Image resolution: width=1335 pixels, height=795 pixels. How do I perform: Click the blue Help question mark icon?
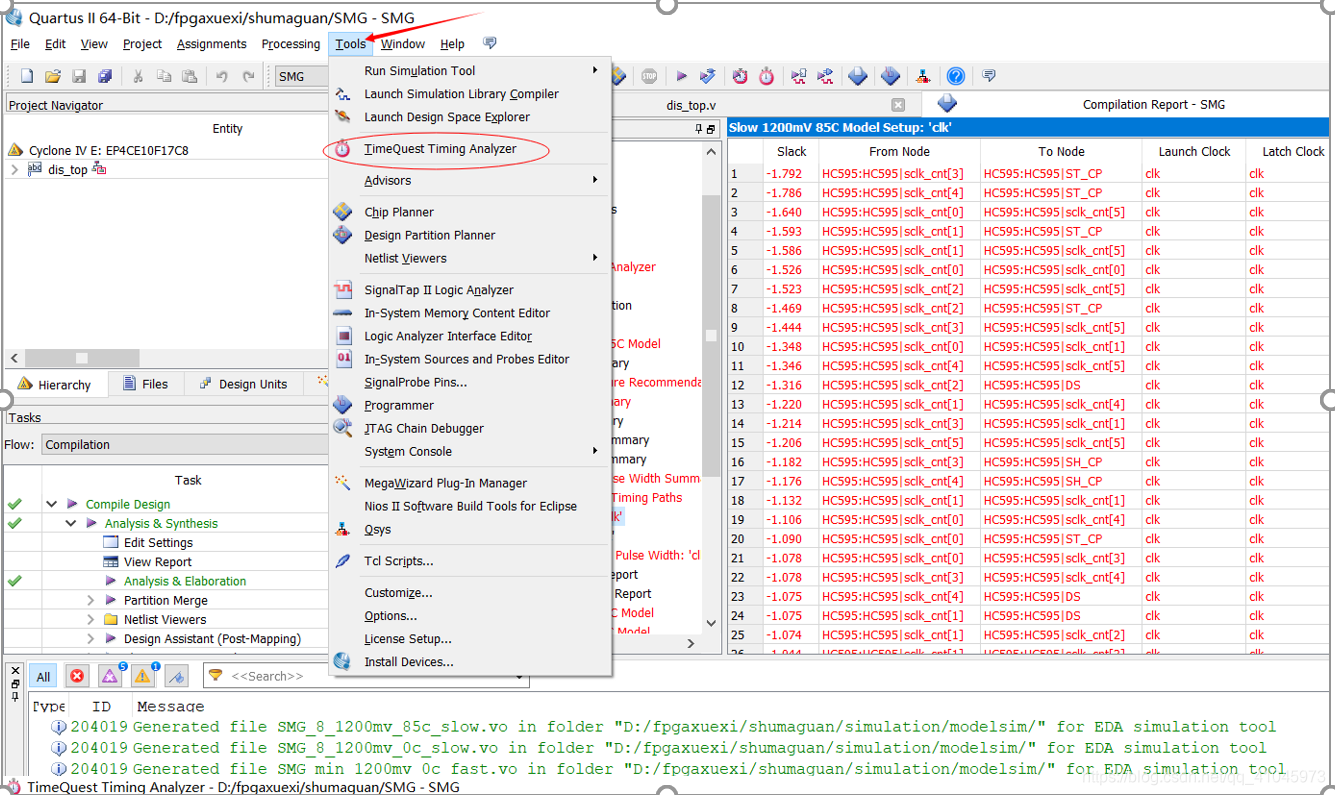click(956, 76)
